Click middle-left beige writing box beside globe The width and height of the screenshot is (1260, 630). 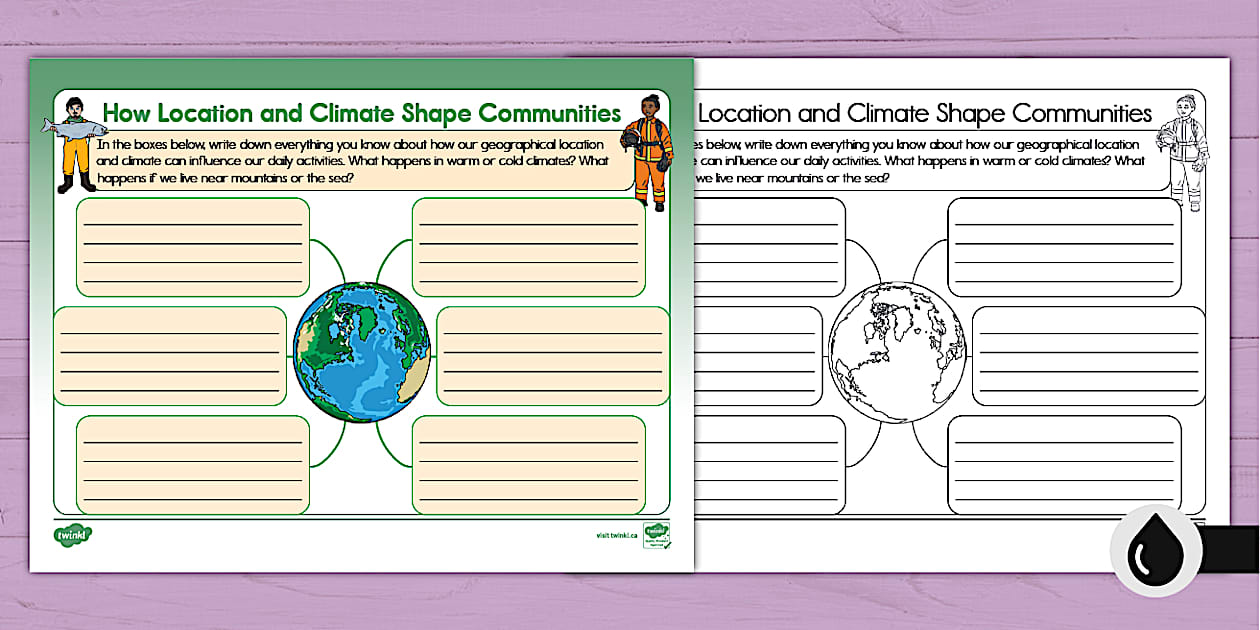tap(169, 356)
